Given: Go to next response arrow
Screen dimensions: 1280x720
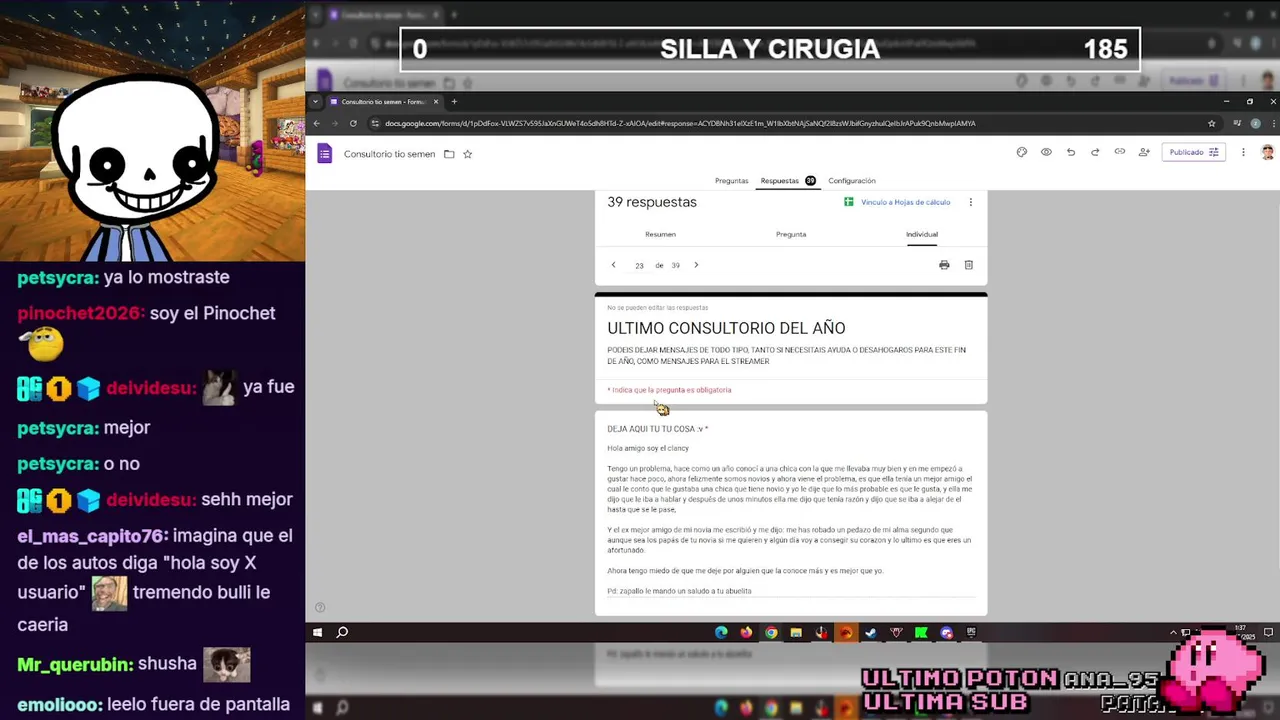Looking at the screenshot, I should point(696,265).
